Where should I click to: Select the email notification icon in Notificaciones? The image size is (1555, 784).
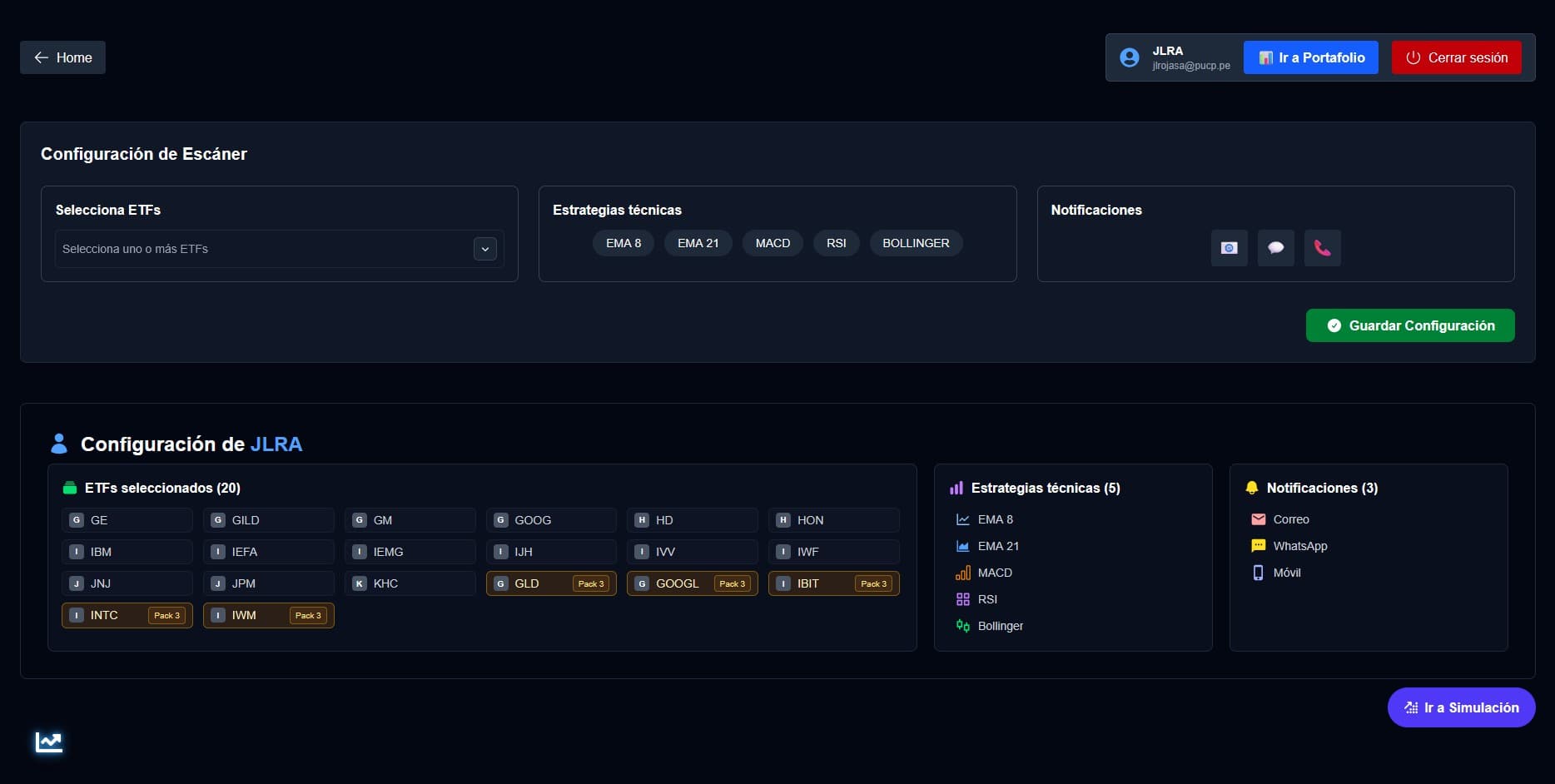[x=1230, y=248]
